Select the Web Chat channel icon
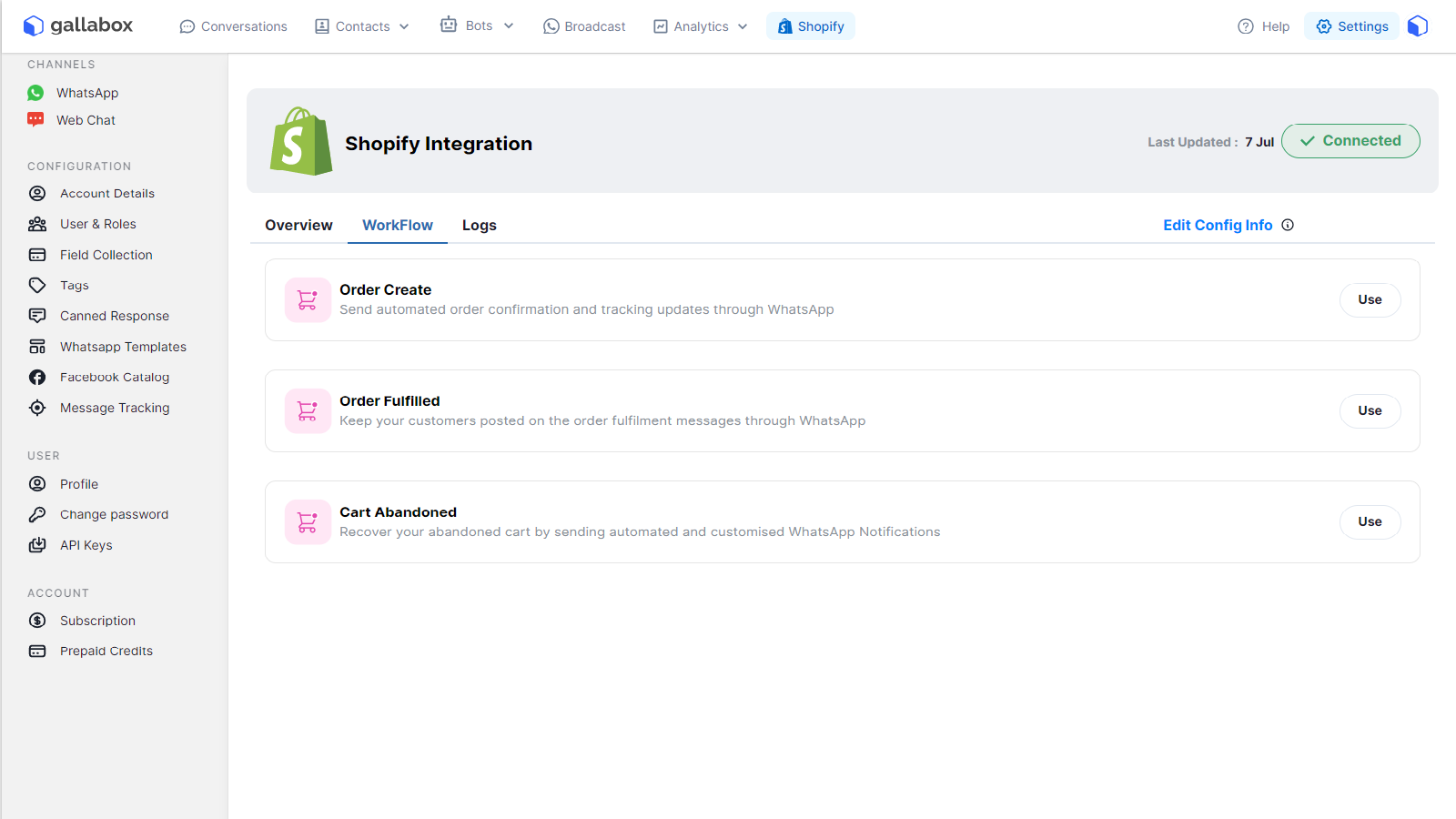 [35, 119]
